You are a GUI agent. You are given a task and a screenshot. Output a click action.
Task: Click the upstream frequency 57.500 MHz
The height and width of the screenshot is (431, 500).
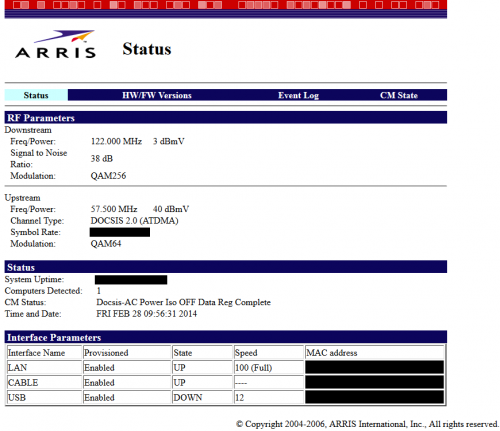tap(114, 209)
